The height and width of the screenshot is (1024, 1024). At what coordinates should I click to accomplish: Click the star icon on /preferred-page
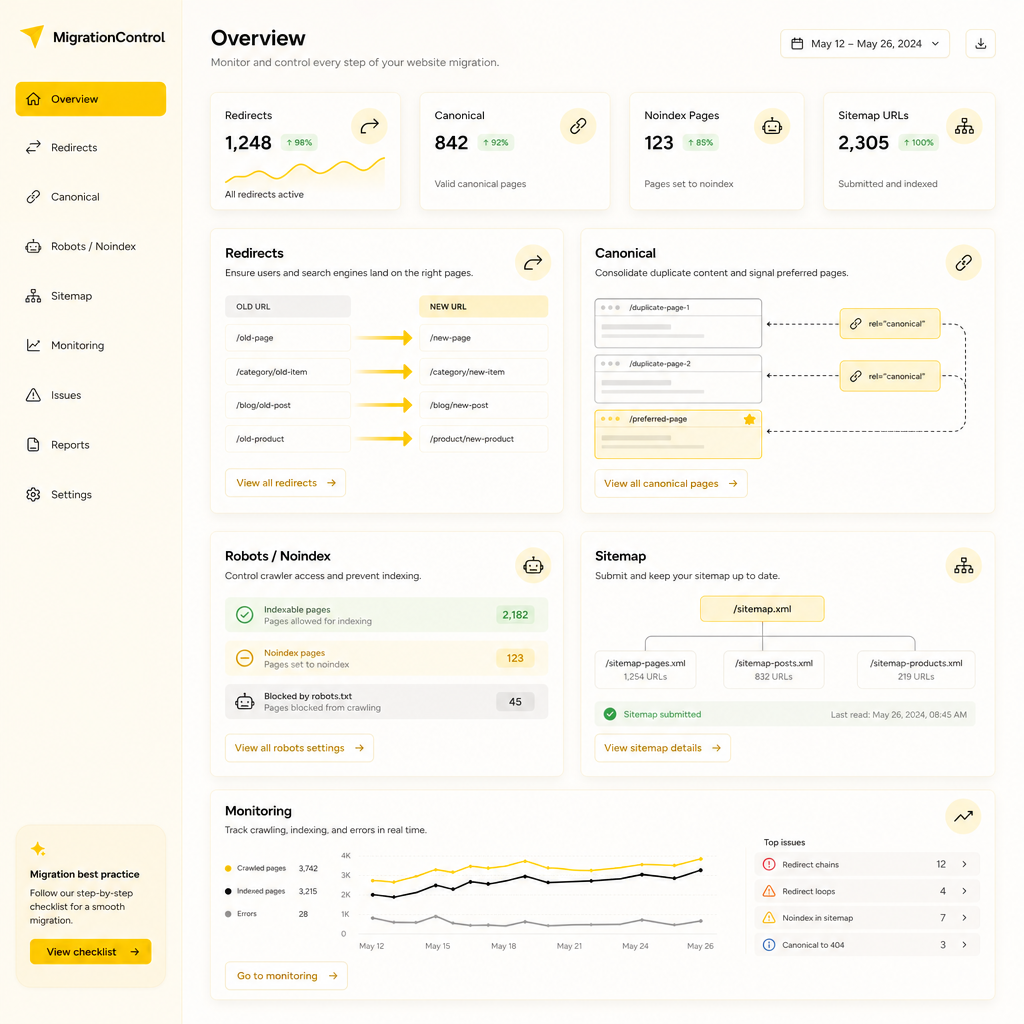click(749, 419)
